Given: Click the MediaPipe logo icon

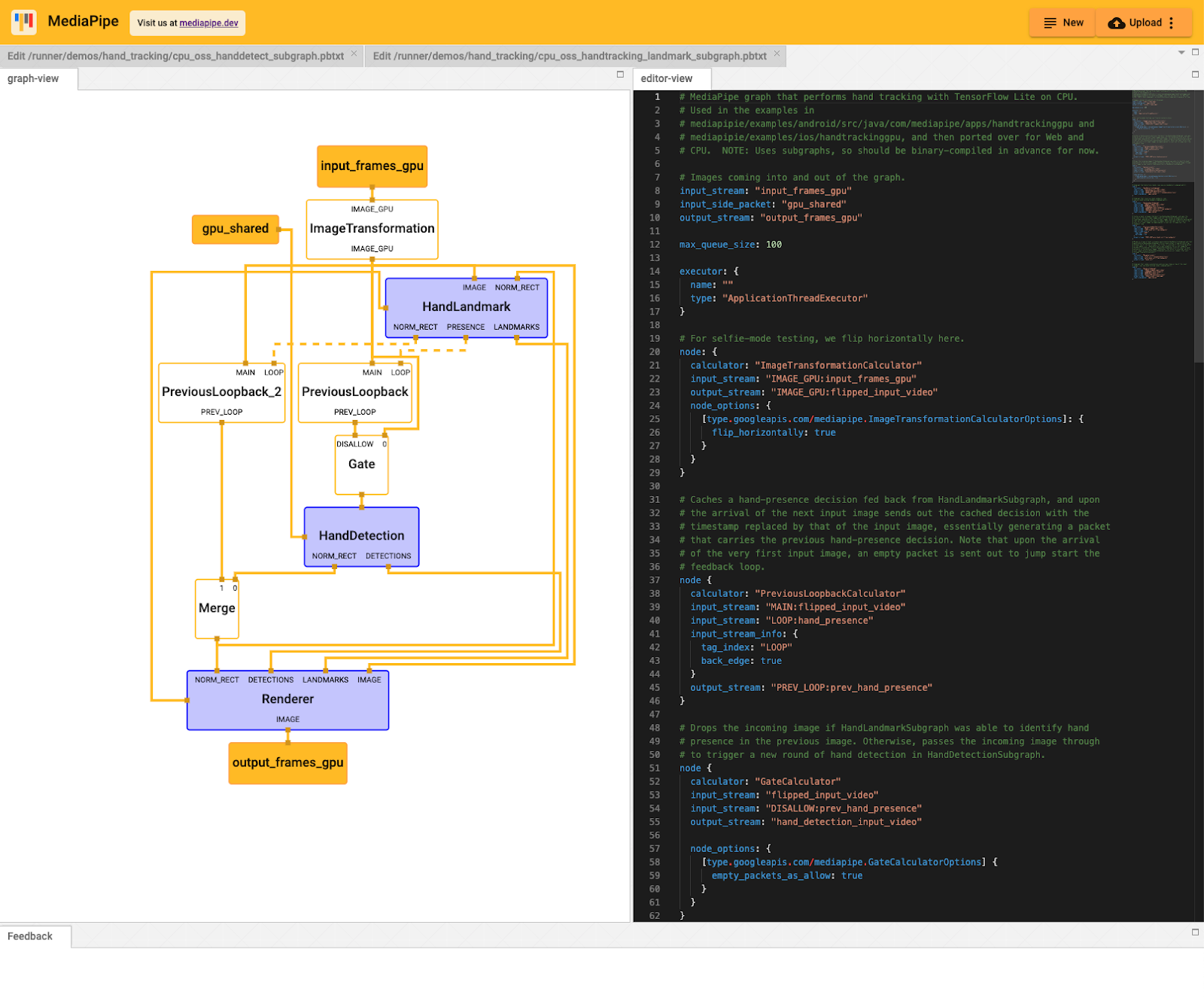Looking at the screenshot, I should click(x=24, y=23).
